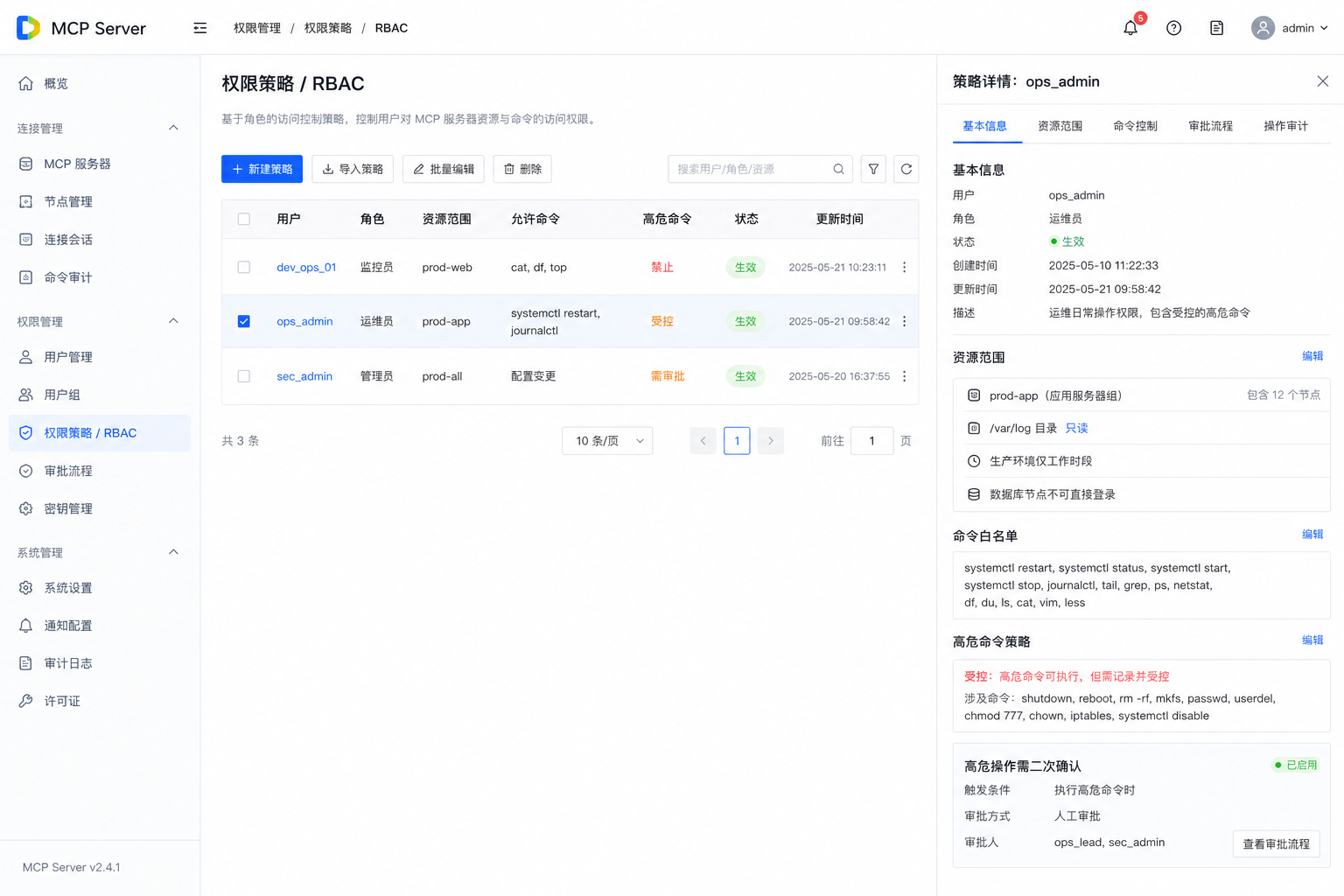This screenshot has height=896, width=1344.
Task: Click the 系统设置 gear icon
Action: pyautogui.click(x=26, y=588)
